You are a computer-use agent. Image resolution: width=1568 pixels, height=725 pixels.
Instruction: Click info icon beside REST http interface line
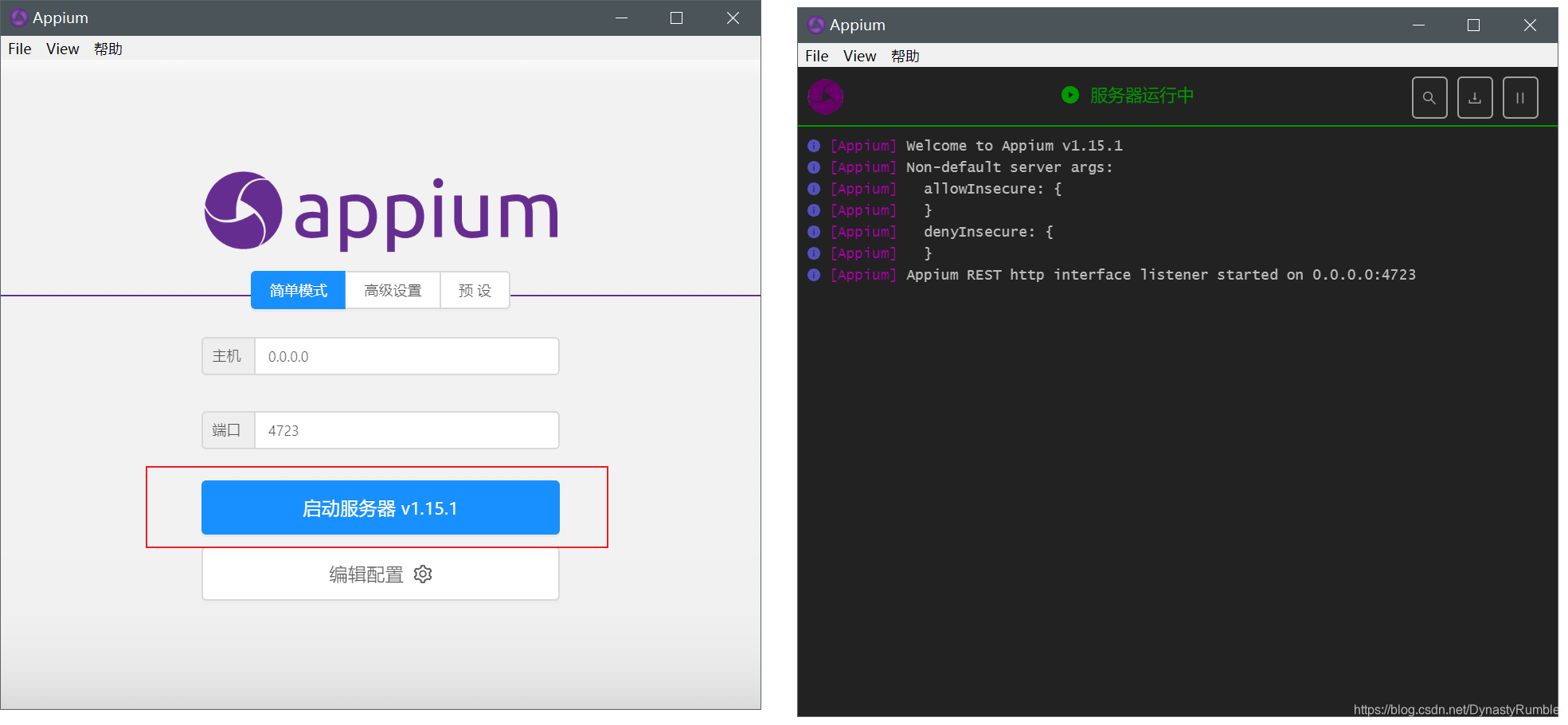[x=814, y=275]
